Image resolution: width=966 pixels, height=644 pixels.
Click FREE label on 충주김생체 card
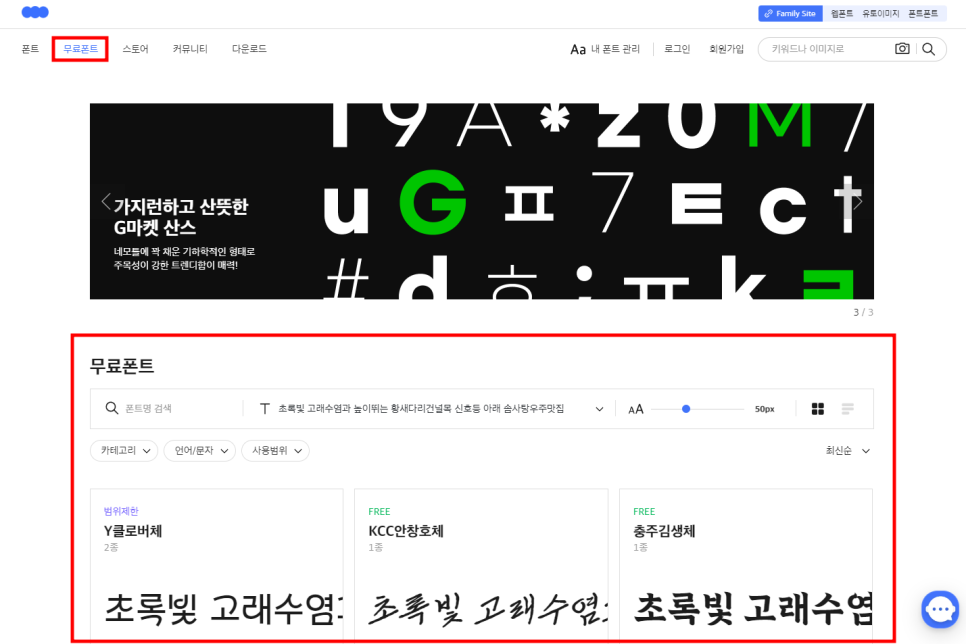644,512
